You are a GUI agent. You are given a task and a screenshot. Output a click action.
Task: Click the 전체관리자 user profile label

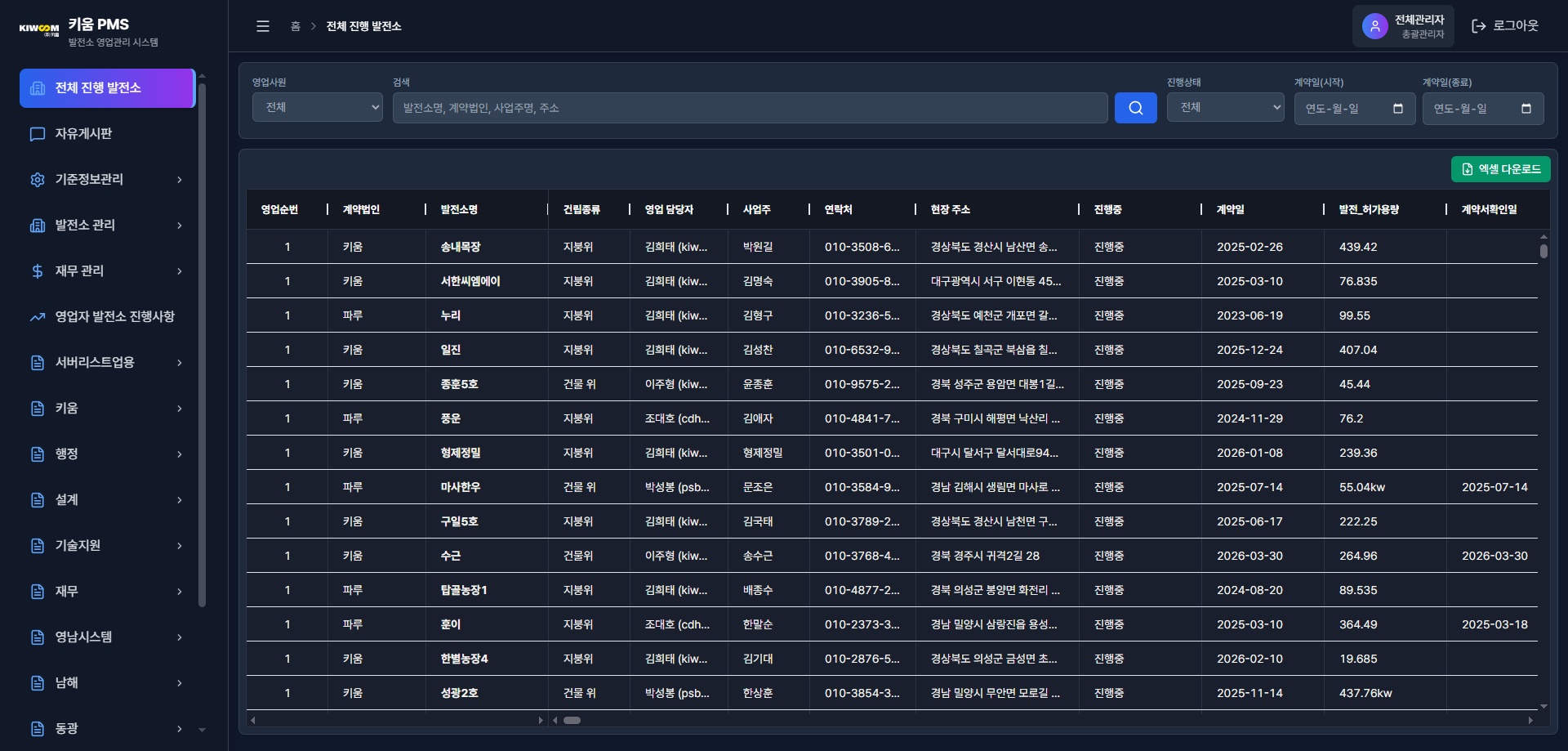tap(1419, 20)
